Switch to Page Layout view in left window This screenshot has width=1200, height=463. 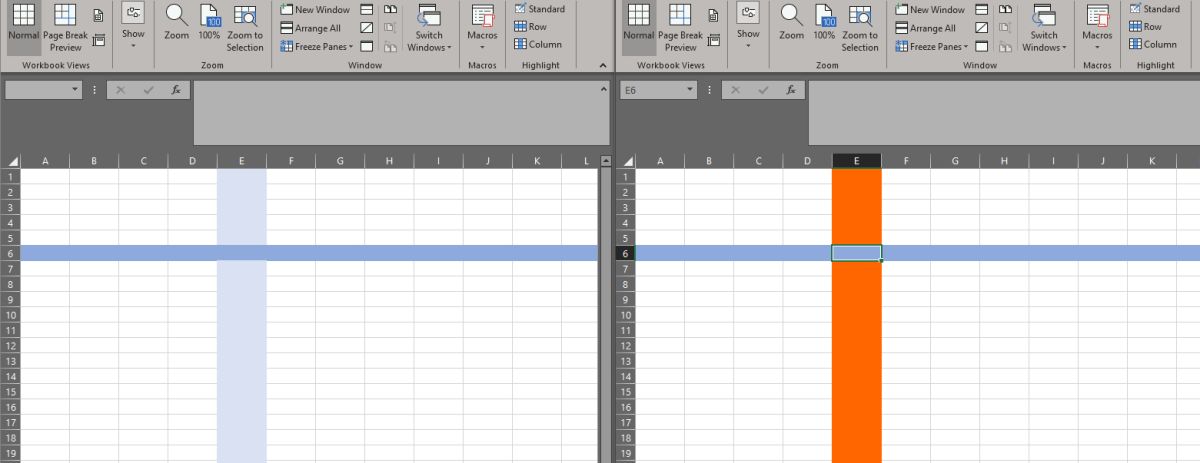(98, 16)
